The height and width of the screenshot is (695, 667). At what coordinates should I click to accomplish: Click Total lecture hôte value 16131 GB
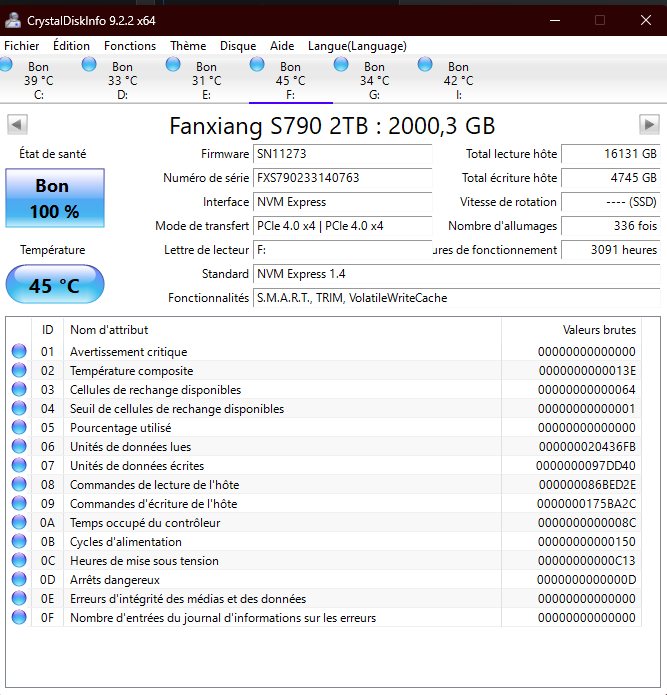(611, 154)
